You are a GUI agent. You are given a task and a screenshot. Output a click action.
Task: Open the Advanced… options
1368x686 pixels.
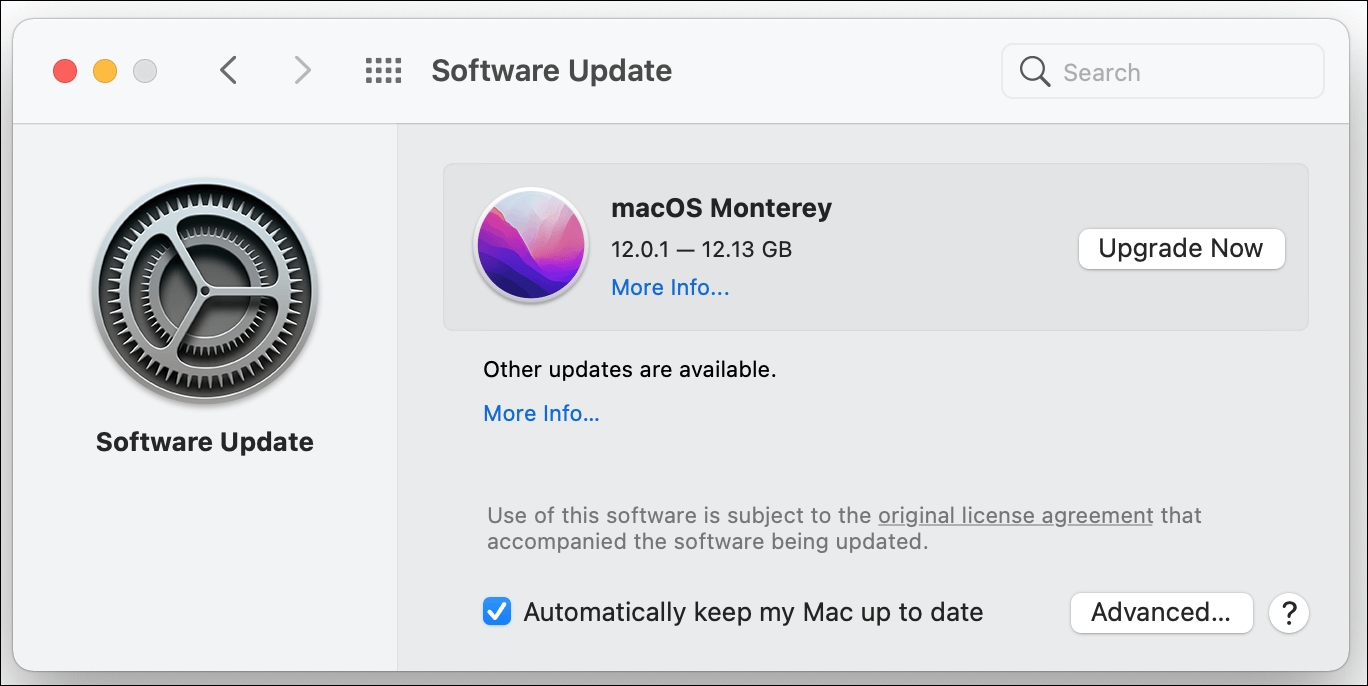[1161, 612]
